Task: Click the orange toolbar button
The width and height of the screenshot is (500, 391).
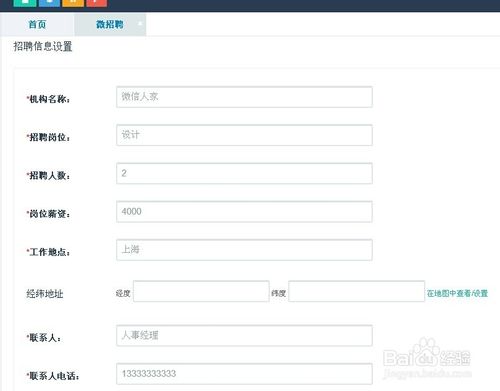Action: 73,3
